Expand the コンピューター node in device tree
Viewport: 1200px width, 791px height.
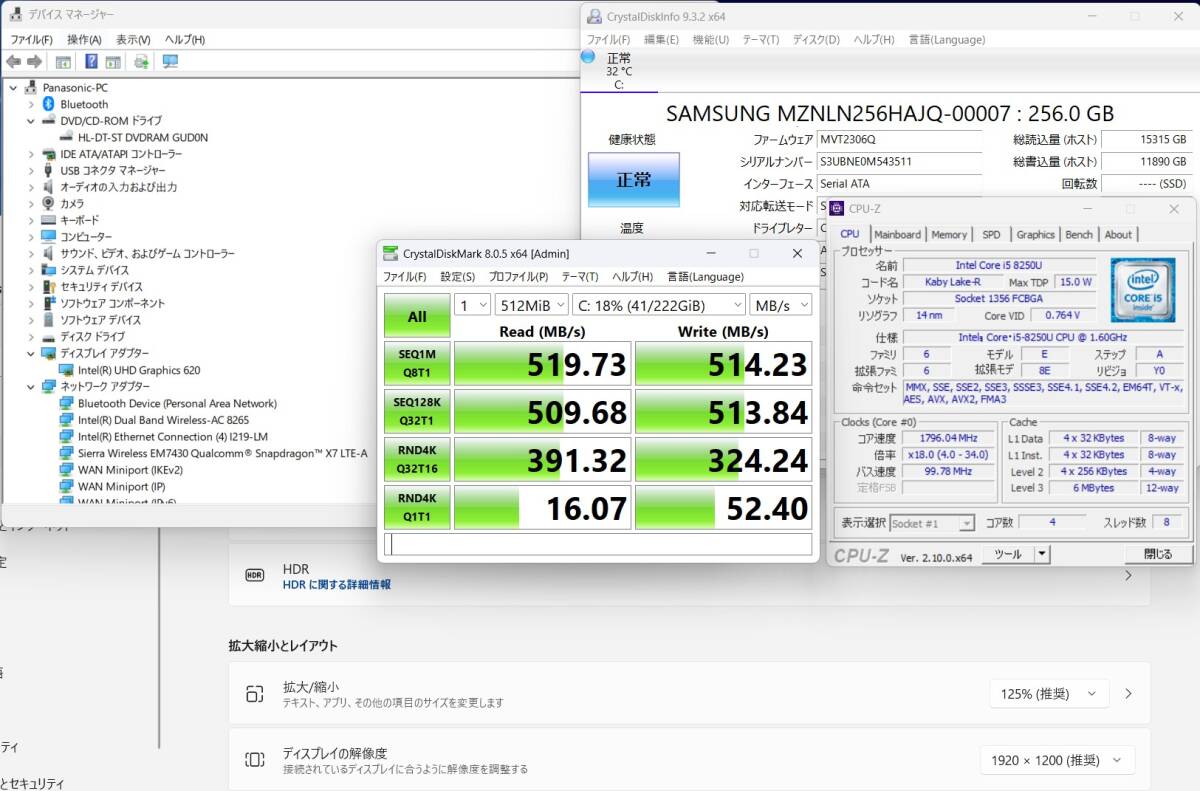(30, 237)
